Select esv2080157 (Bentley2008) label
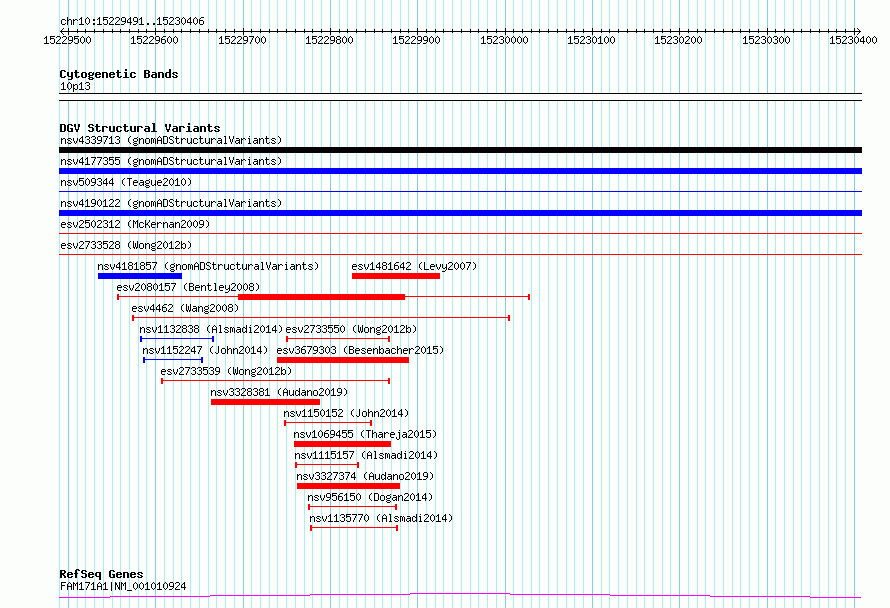890x608 pixels. (x=188, y=287)
